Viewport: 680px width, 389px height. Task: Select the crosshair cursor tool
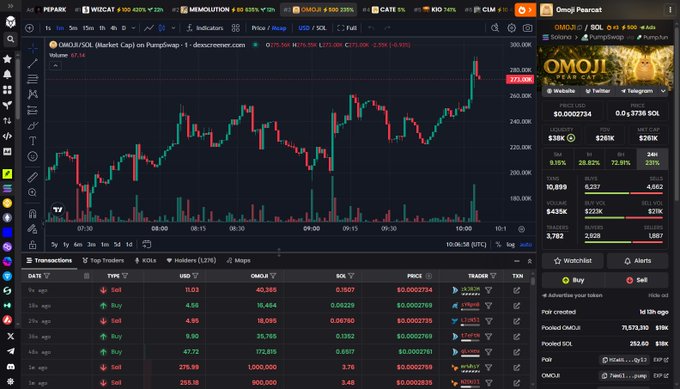click(x=33, y=48)
